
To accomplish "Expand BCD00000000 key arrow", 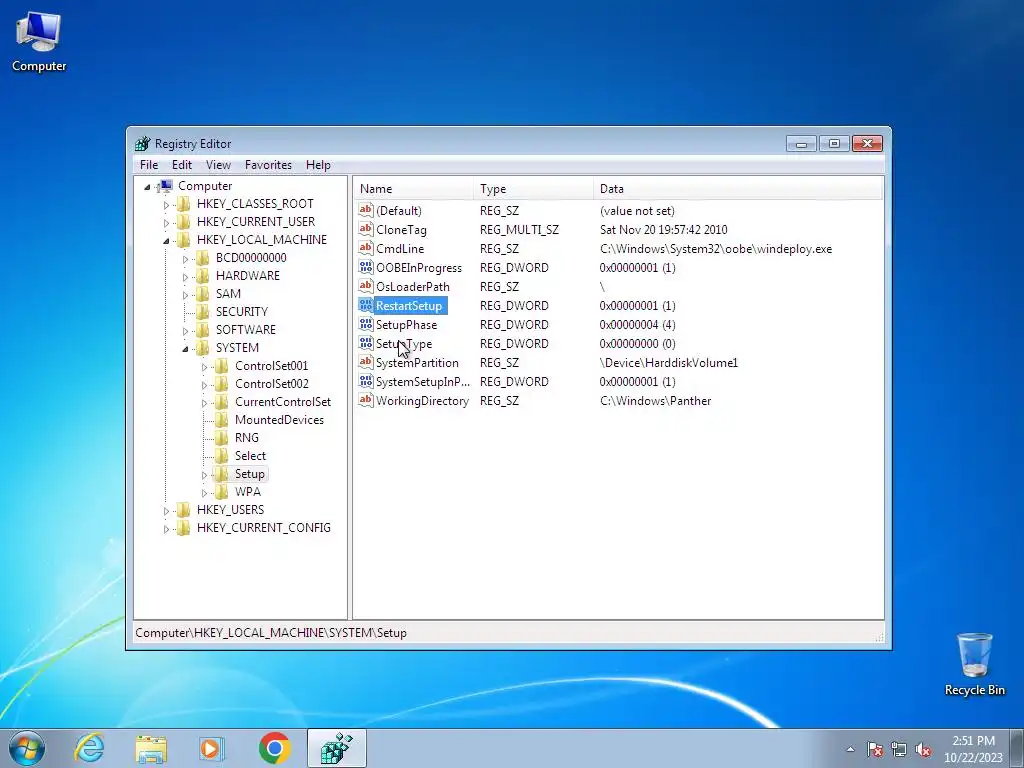I will pos(185,259).
